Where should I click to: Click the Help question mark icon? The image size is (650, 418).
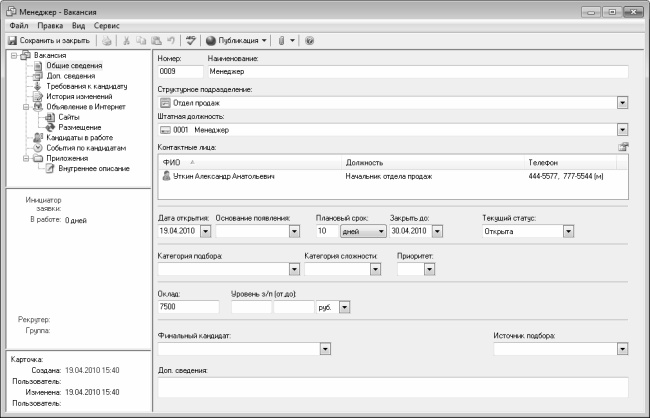pos(309,41)
